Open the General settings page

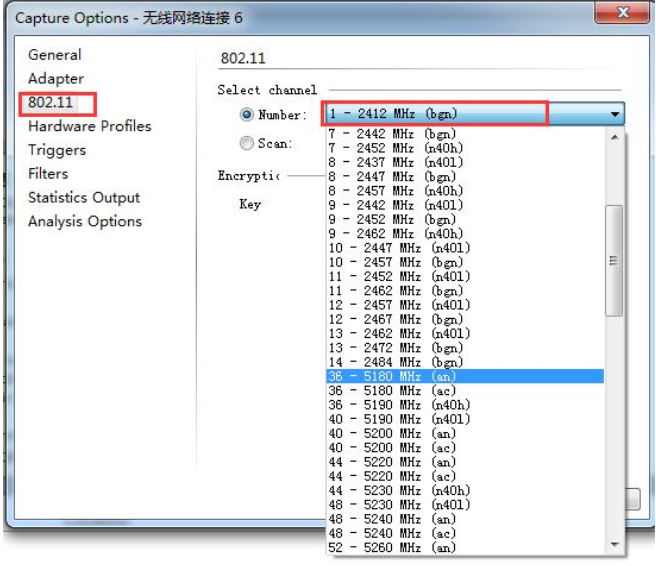point(54,55)
